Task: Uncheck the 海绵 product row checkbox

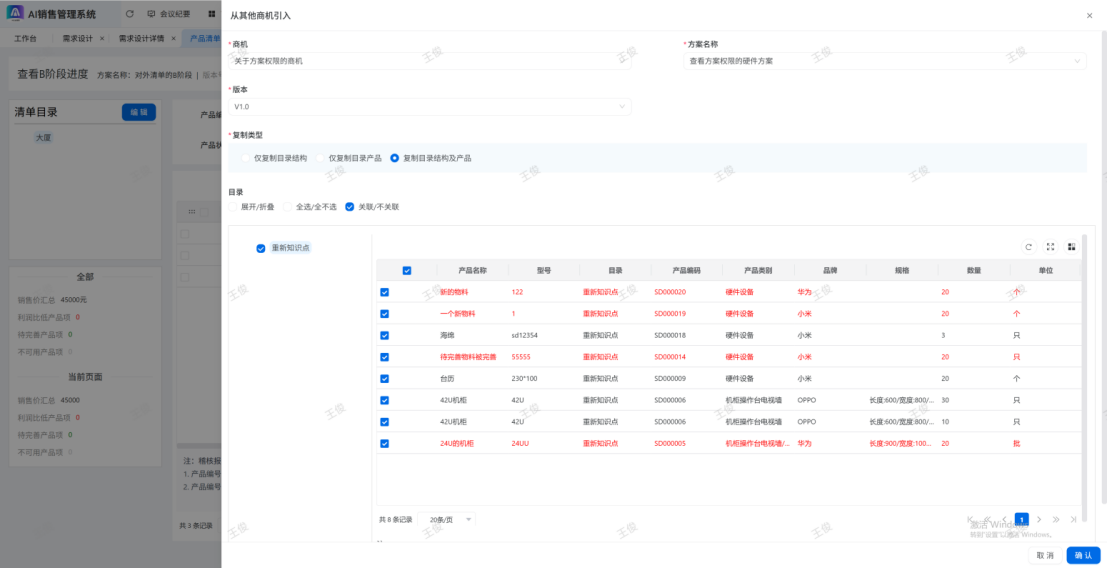Action: pos(384,335)
